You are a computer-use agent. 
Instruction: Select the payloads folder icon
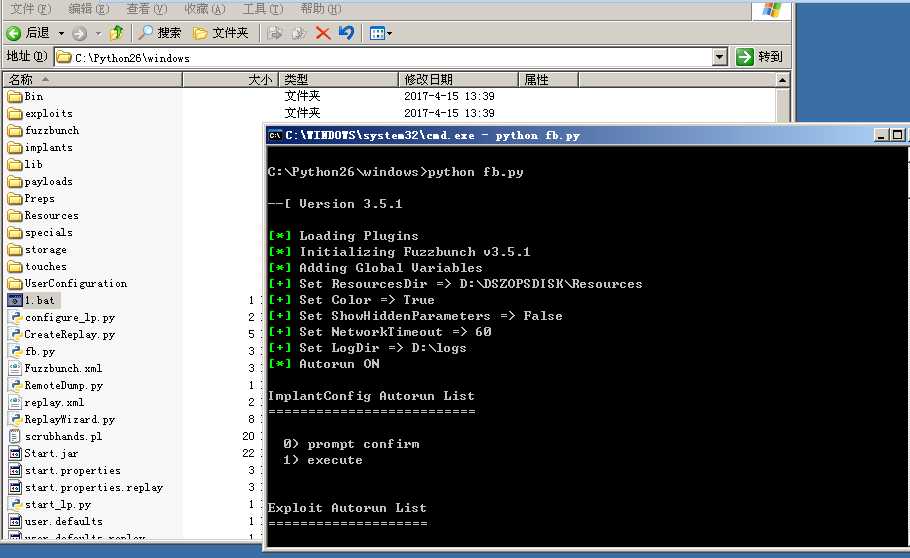15,182
